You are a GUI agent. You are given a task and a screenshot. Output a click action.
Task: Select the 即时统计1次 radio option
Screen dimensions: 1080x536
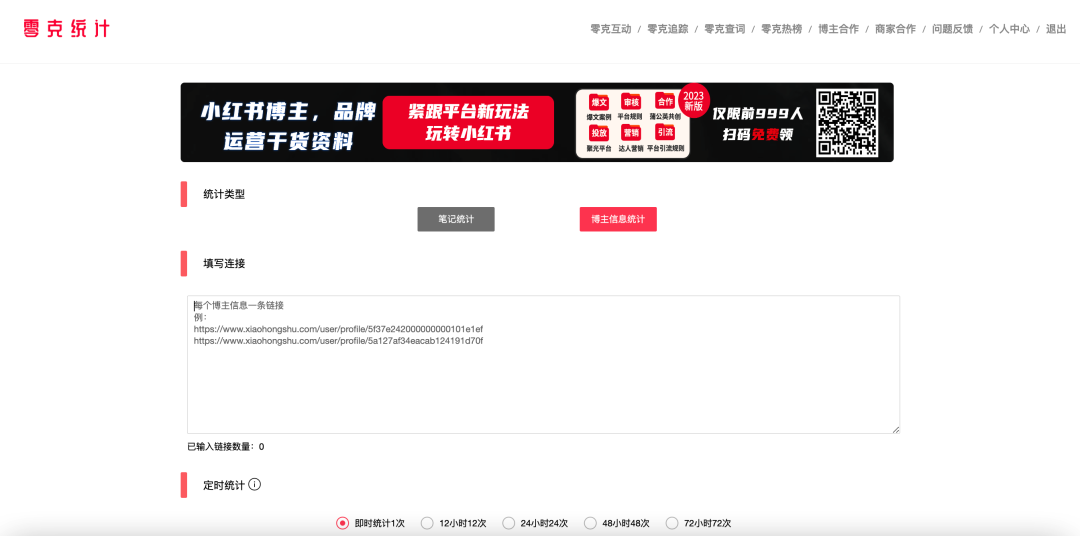343,523
